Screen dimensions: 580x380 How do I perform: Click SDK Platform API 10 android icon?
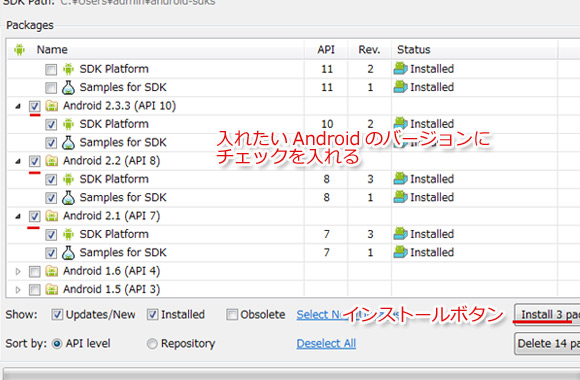click(x=68, y=124)
